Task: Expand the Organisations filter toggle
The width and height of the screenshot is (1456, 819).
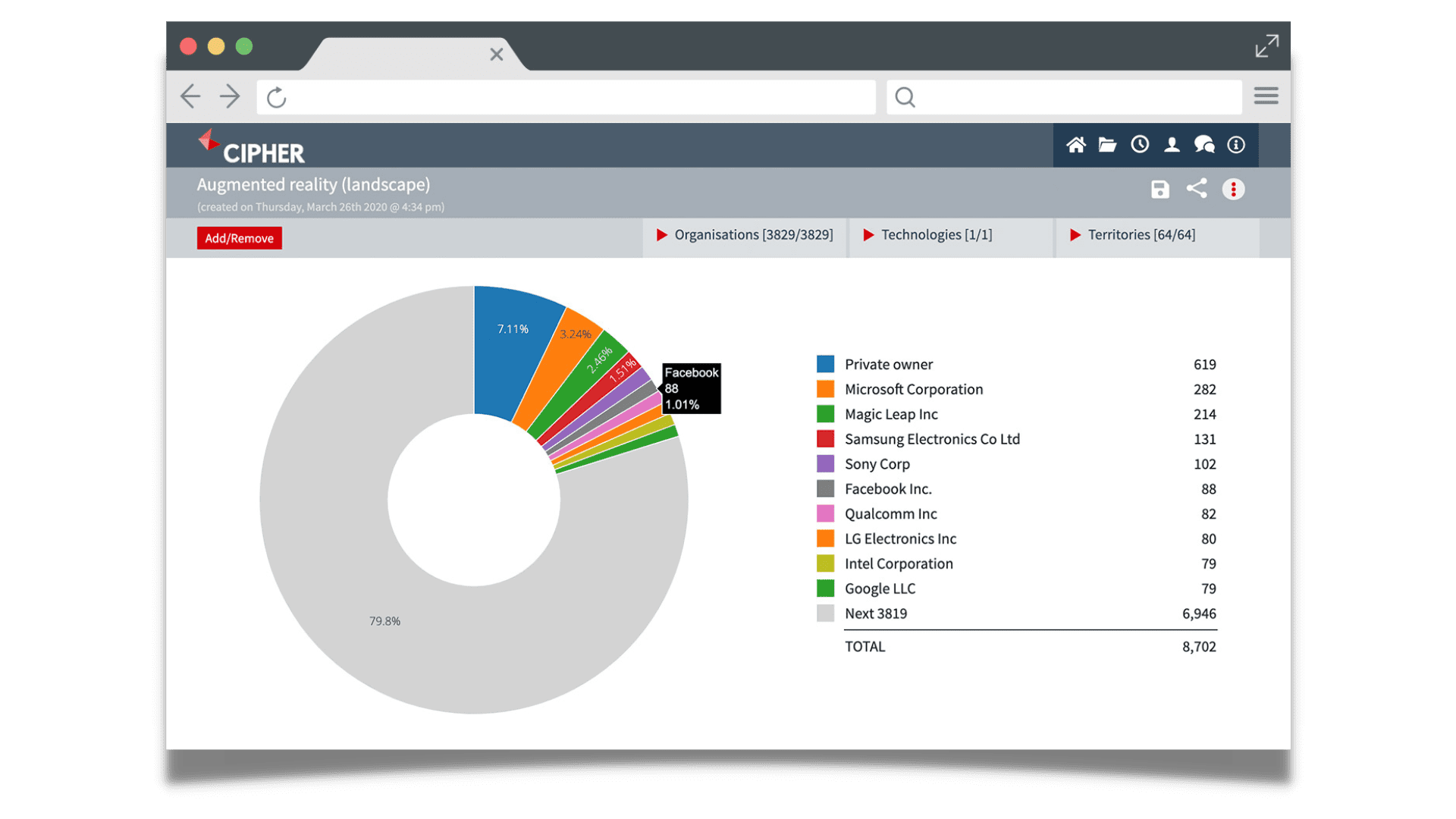Action: click(658, 234)
